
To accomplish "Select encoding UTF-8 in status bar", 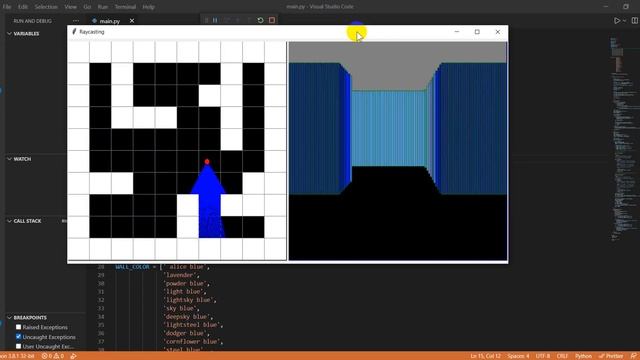I will [542, 356].
